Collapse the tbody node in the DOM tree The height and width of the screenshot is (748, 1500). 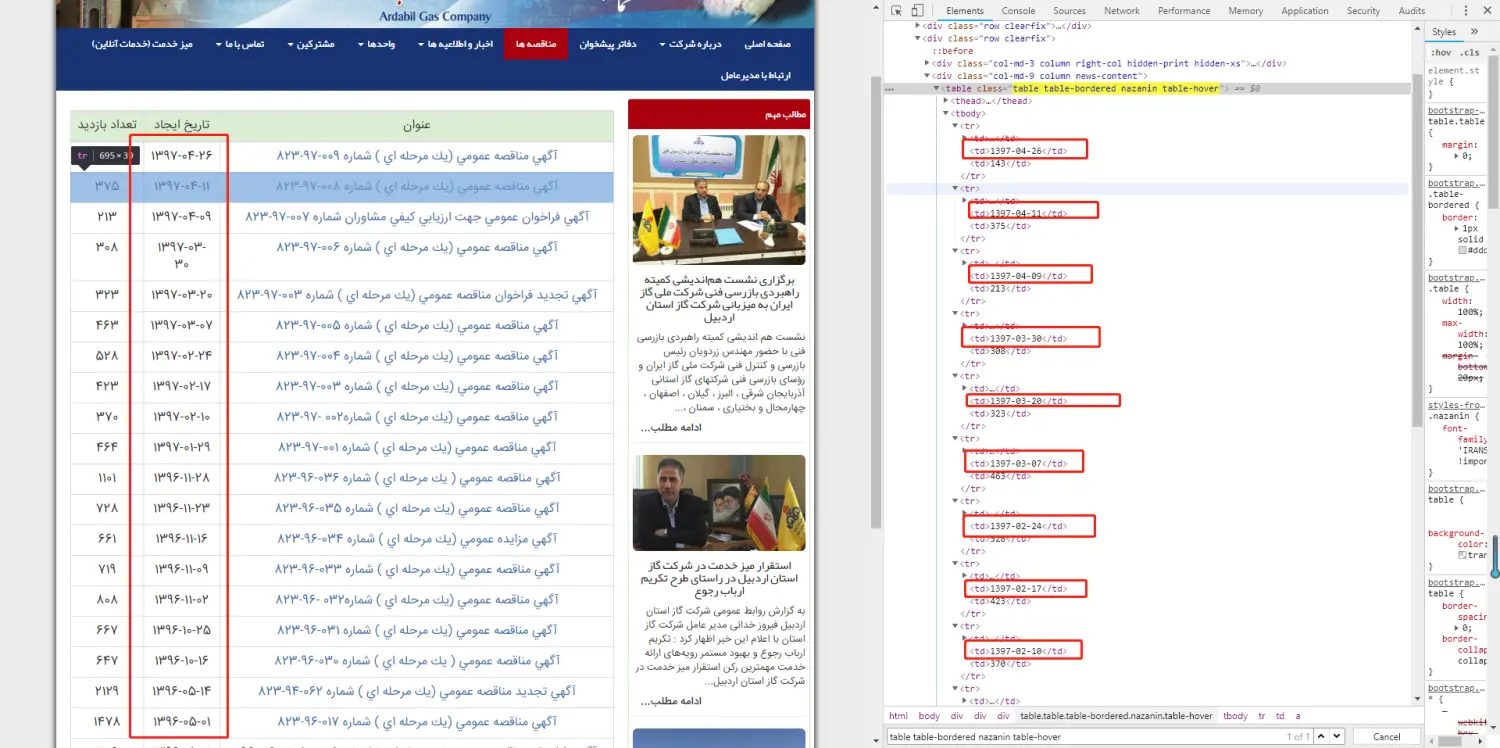(x=946, y=114)
